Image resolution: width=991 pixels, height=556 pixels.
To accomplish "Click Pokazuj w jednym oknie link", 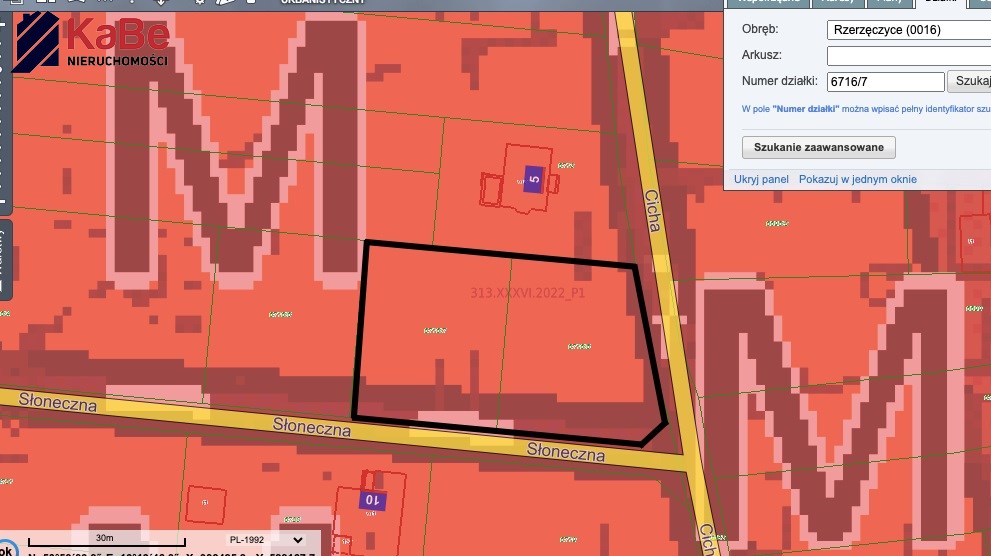I will (x=857, y=179).
